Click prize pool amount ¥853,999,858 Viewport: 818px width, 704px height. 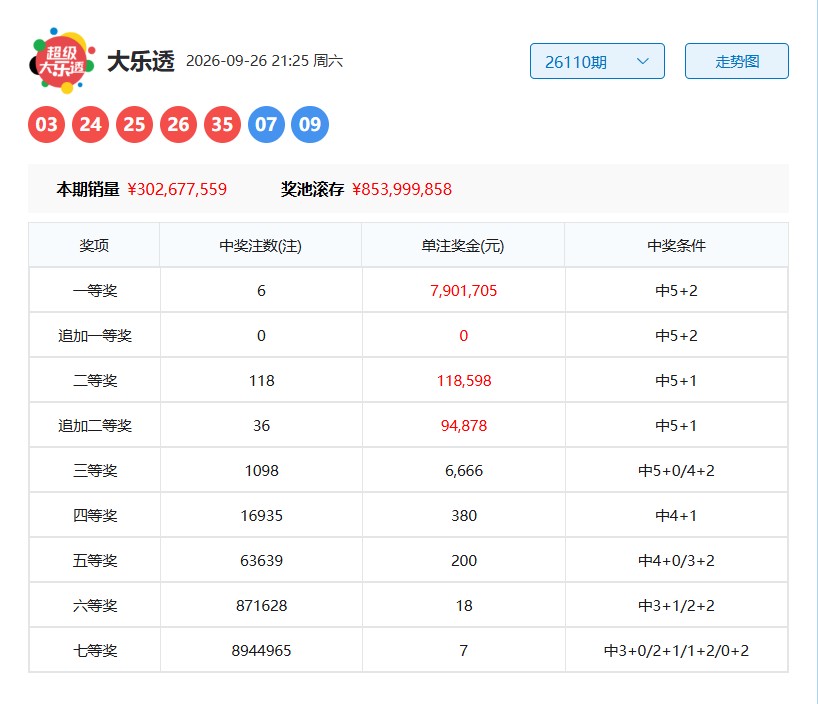pos(402,189)
